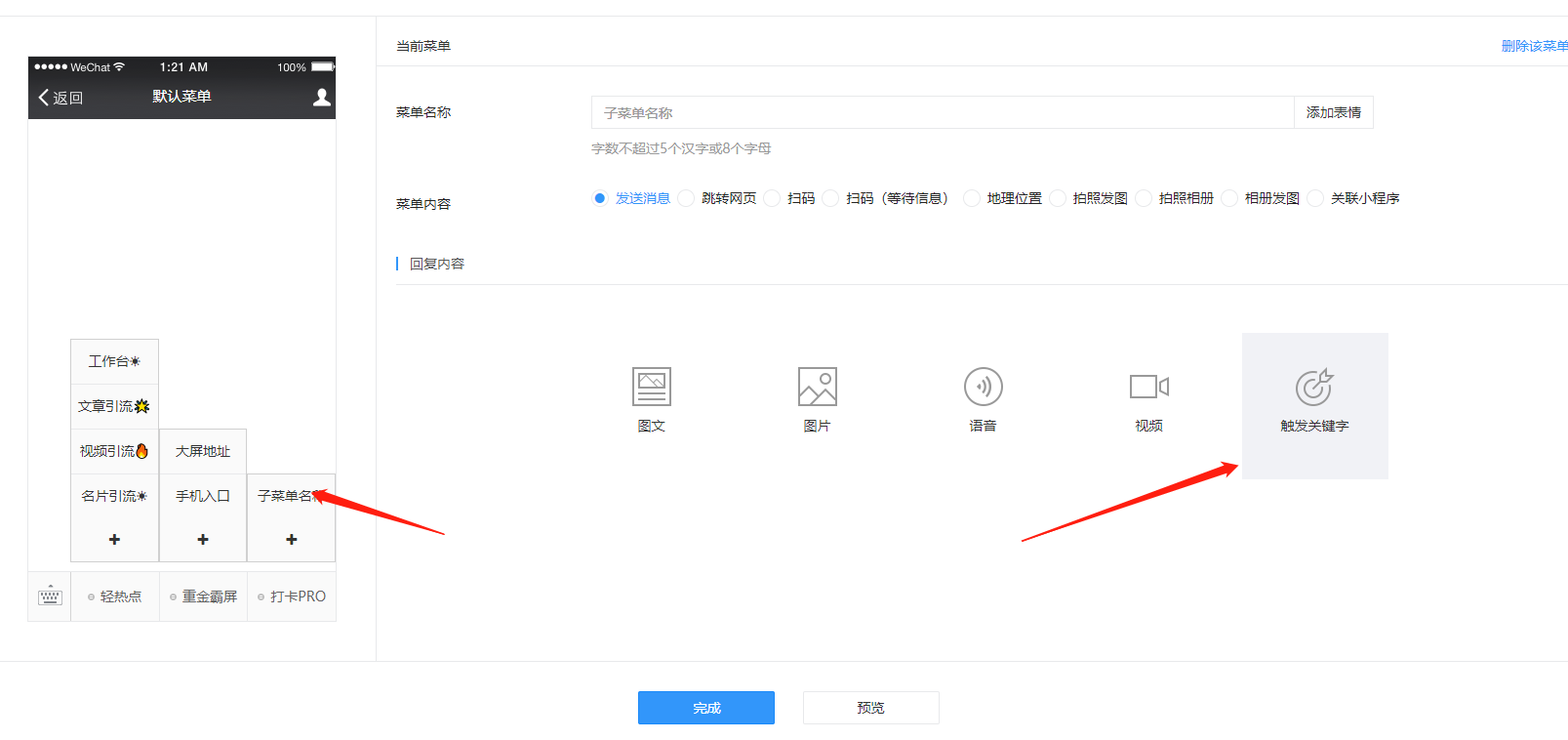Click the 添加表情 button
Screen dimensions: 1568x740
(x=1334, y=112)
